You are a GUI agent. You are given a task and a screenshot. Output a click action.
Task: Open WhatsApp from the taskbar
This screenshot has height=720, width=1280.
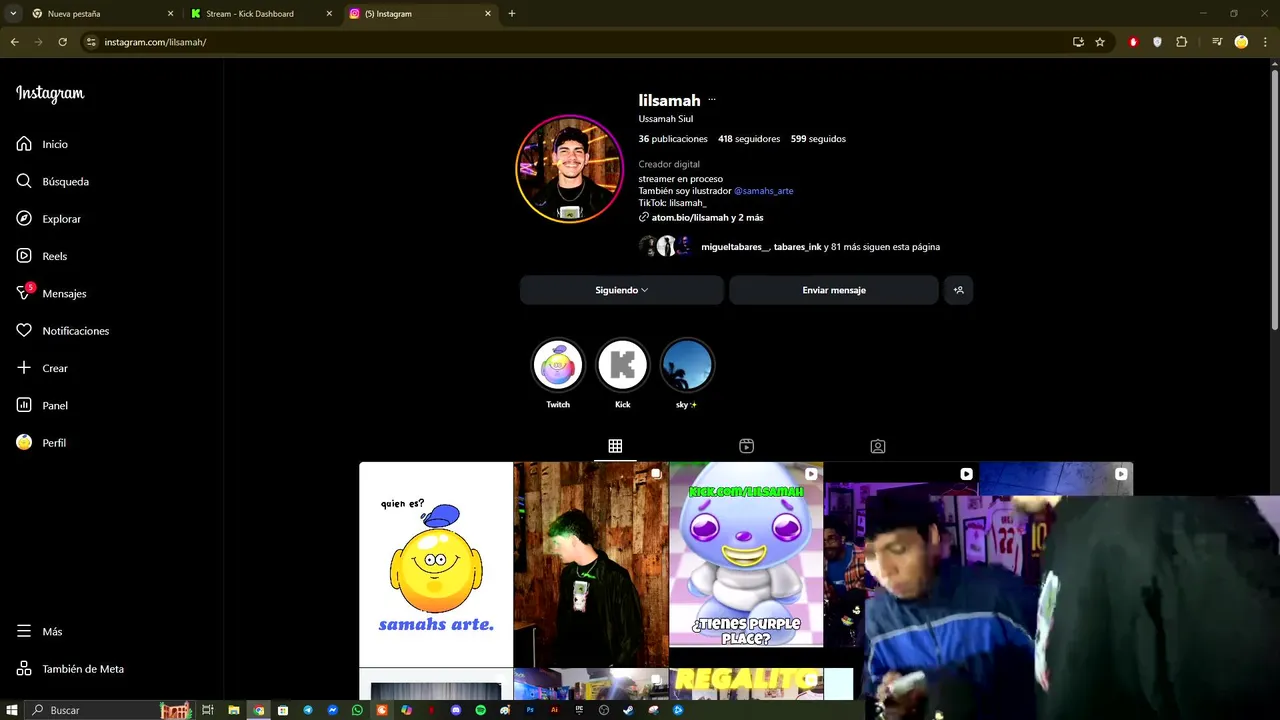tap(357, 710)
